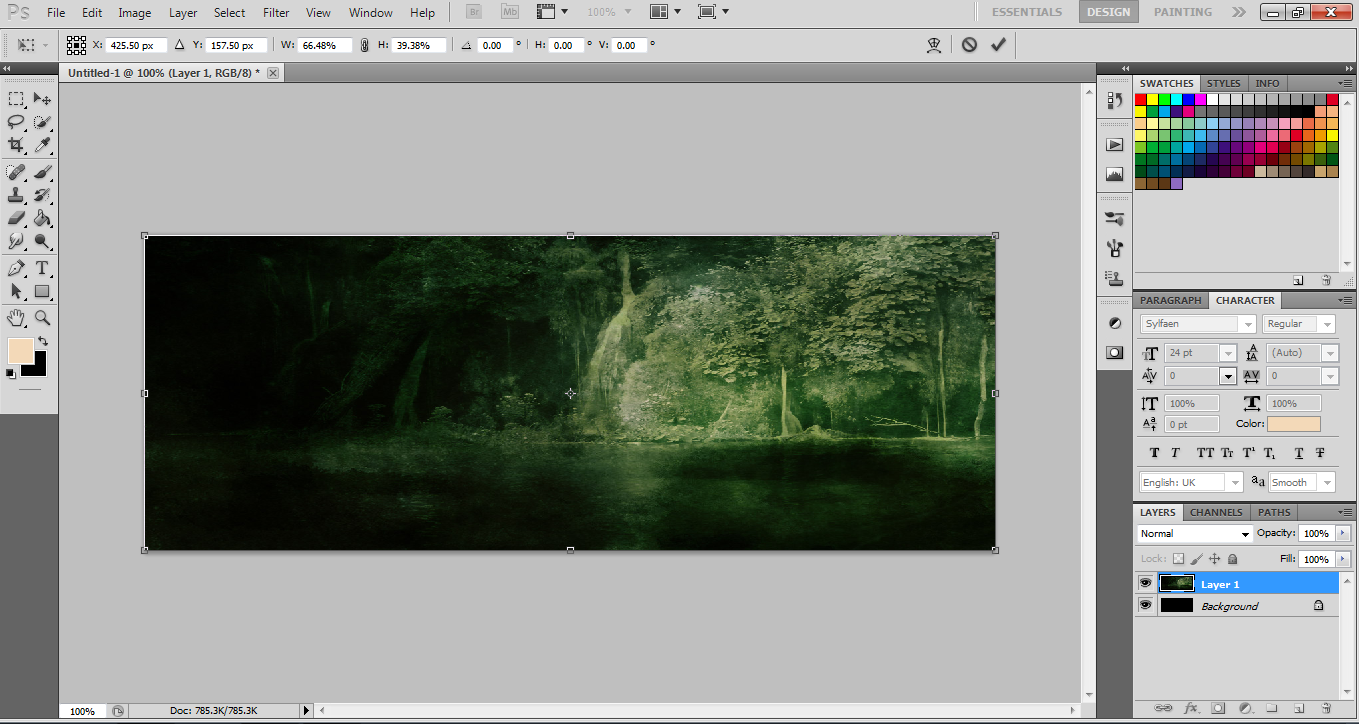This screenshot has height=724, width=1359.
Task: Open the Filter menu
Action: [276, 13]
